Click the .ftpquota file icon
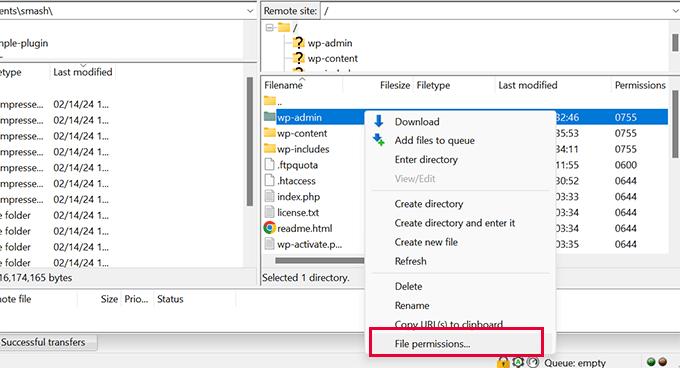This screenshot has width=680, height=368. 269,164
